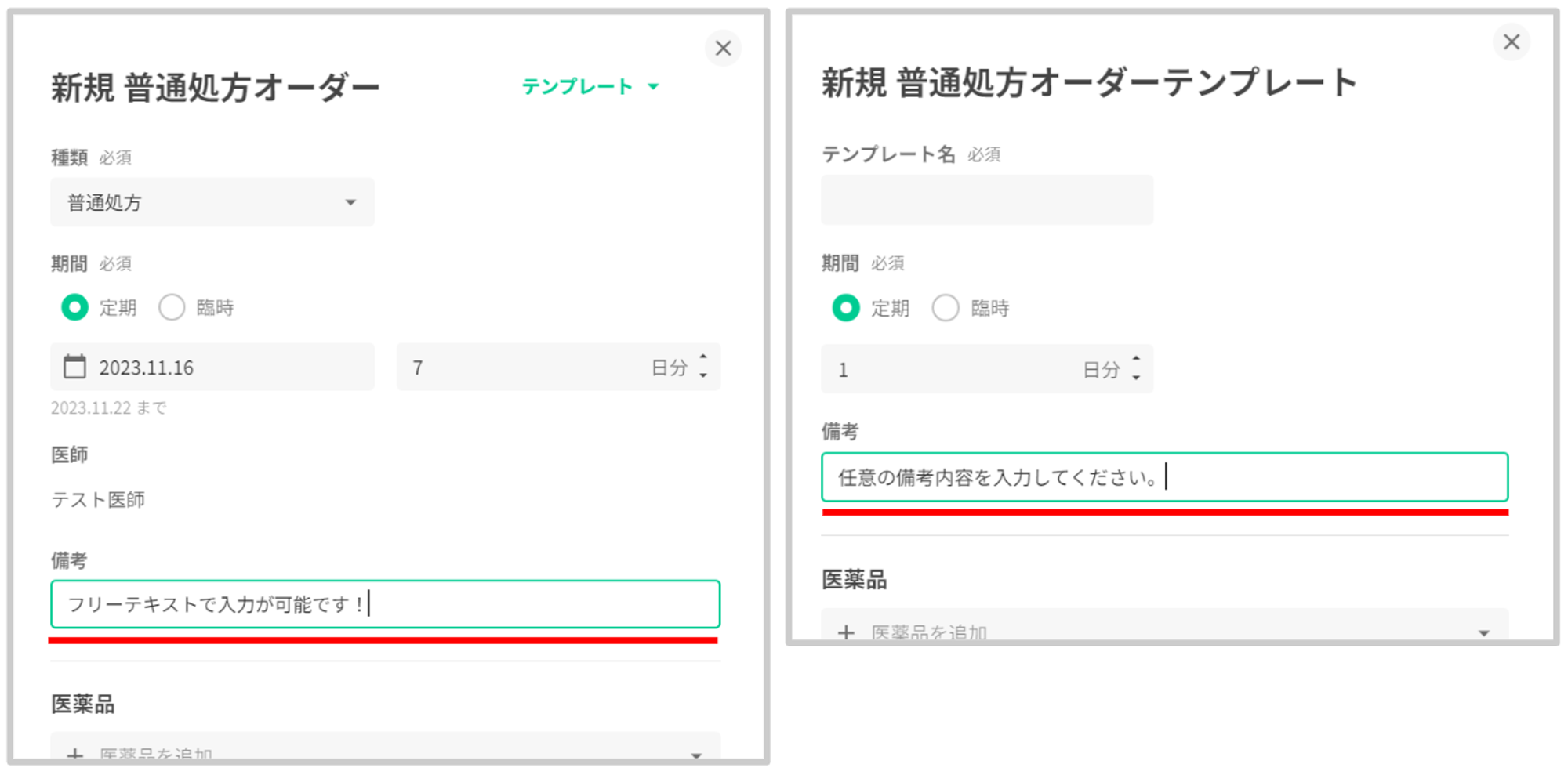
Task: Increase the template 1 日分 value
Action: 1136,360
